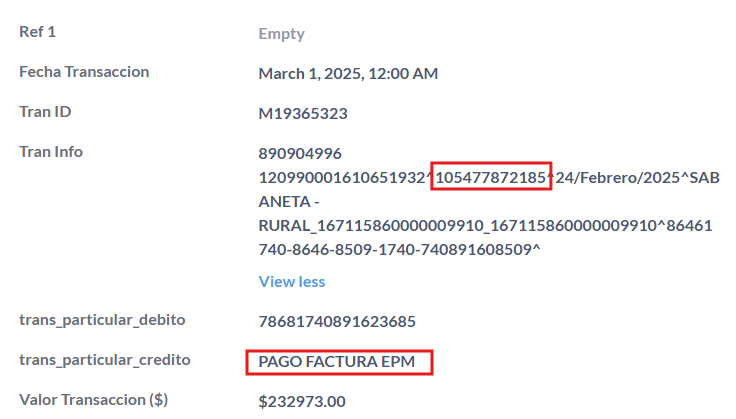Select the March 1, 2025 date value
The image size is (736, 419).
pos(348,74)
